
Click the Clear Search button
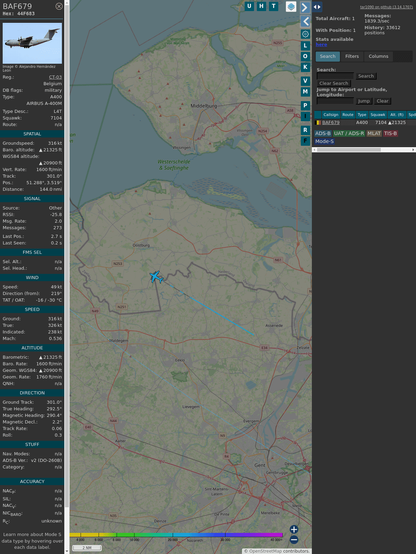tap(334, 83)
